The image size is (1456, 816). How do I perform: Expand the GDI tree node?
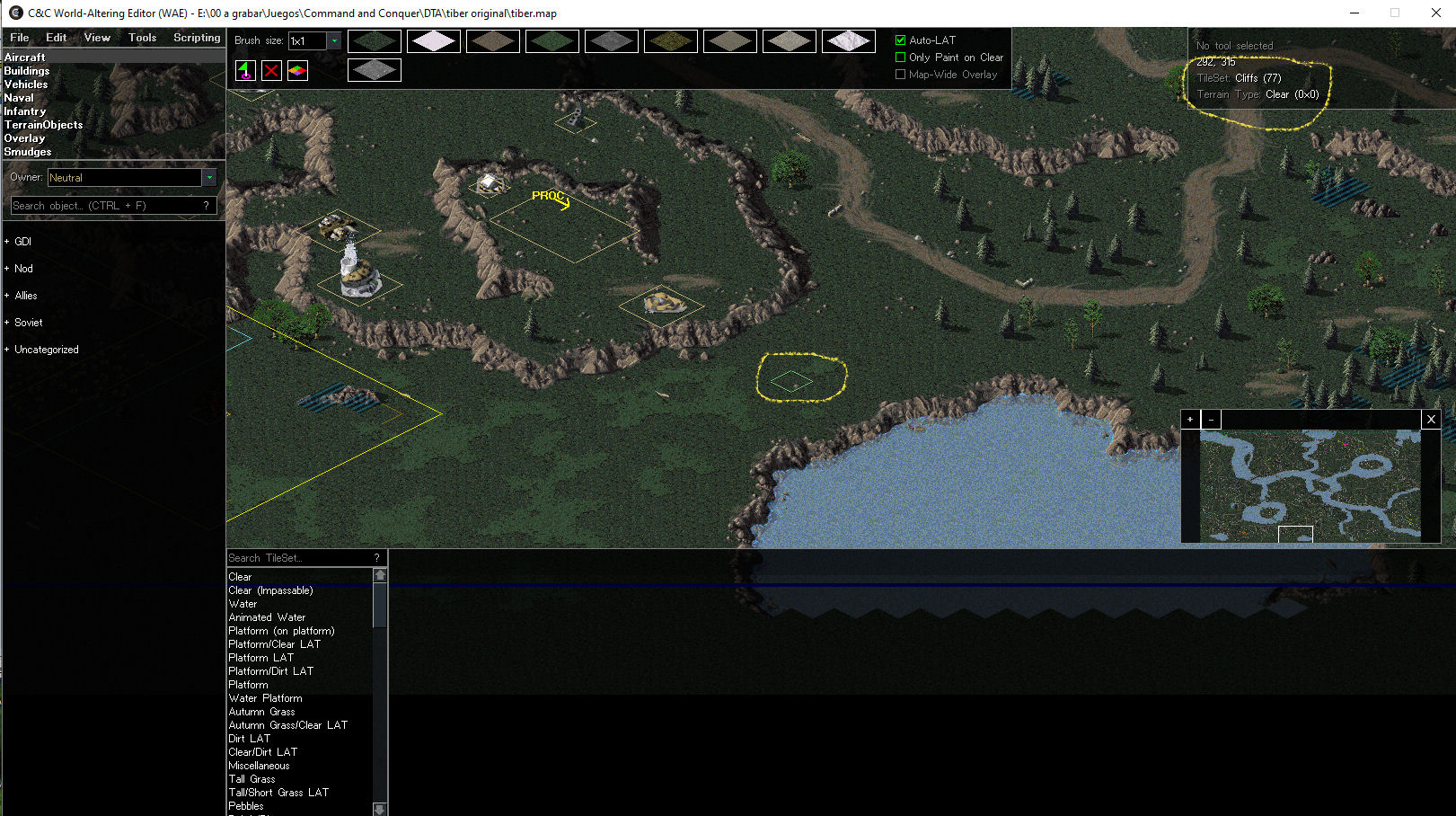click(x=7, y=242)
